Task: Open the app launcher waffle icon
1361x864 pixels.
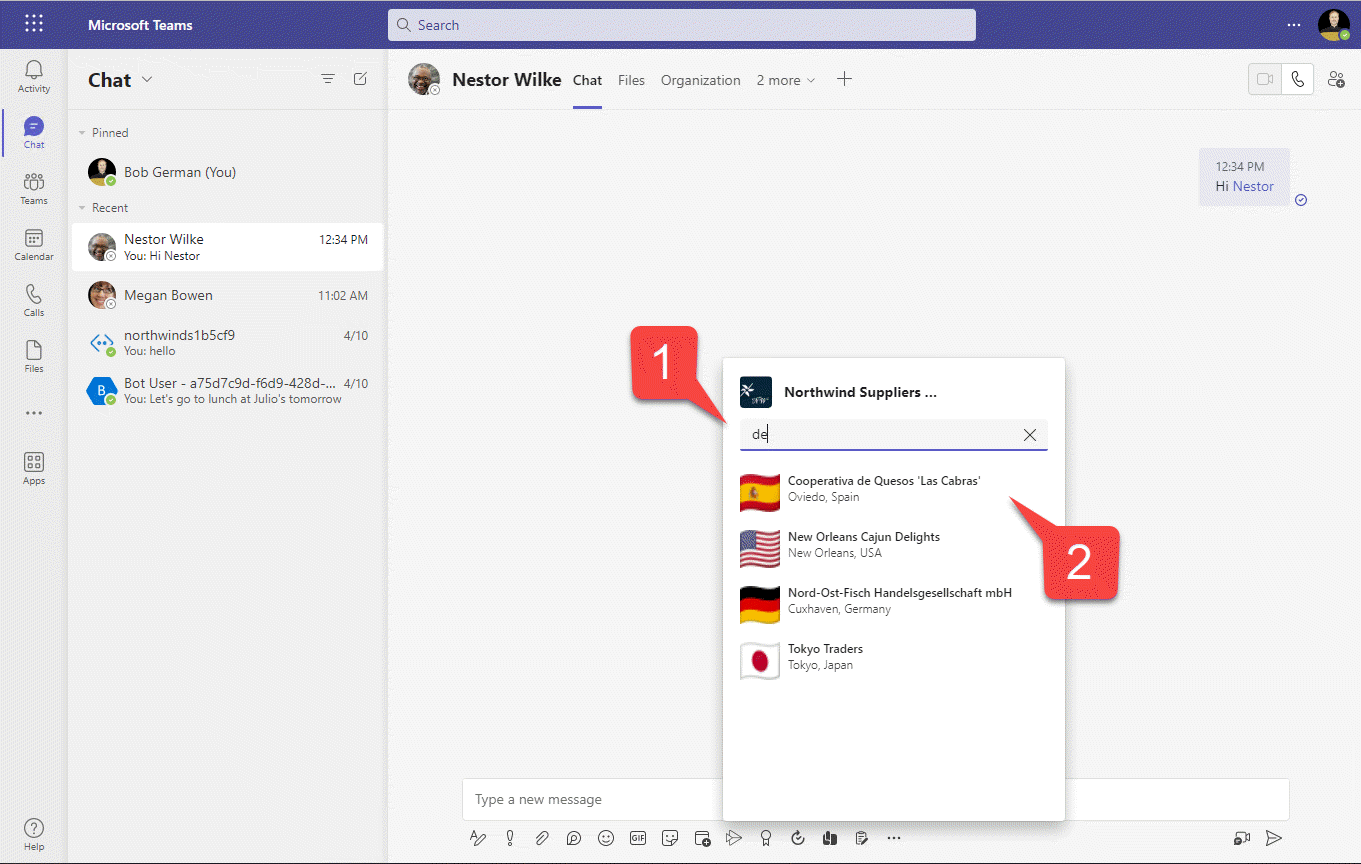Action: tap(34, 24)
